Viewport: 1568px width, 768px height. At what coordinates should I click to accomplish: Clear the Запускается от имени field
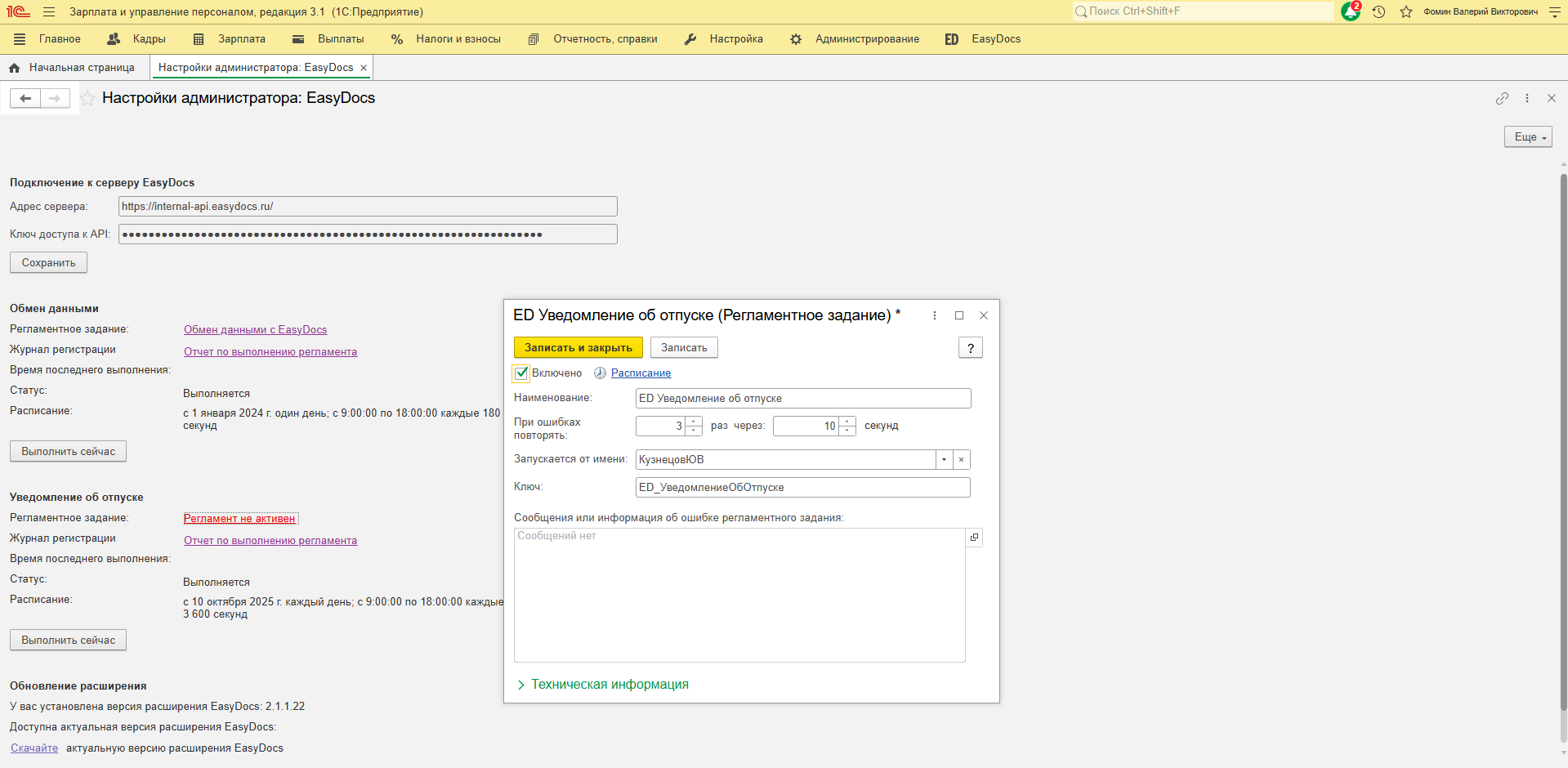[x=962, y=460]
